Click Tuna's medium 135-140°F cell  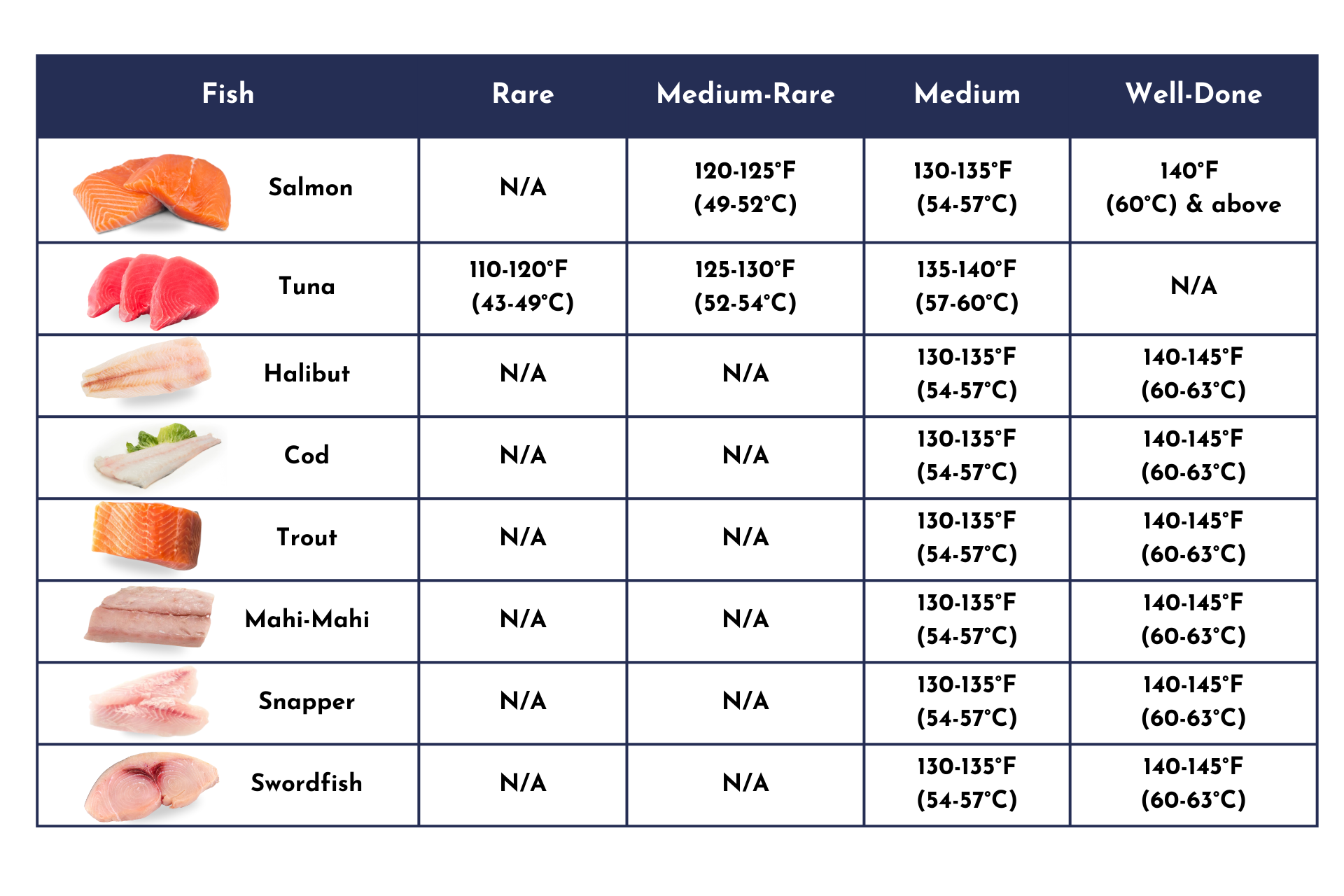pos(967,286)
